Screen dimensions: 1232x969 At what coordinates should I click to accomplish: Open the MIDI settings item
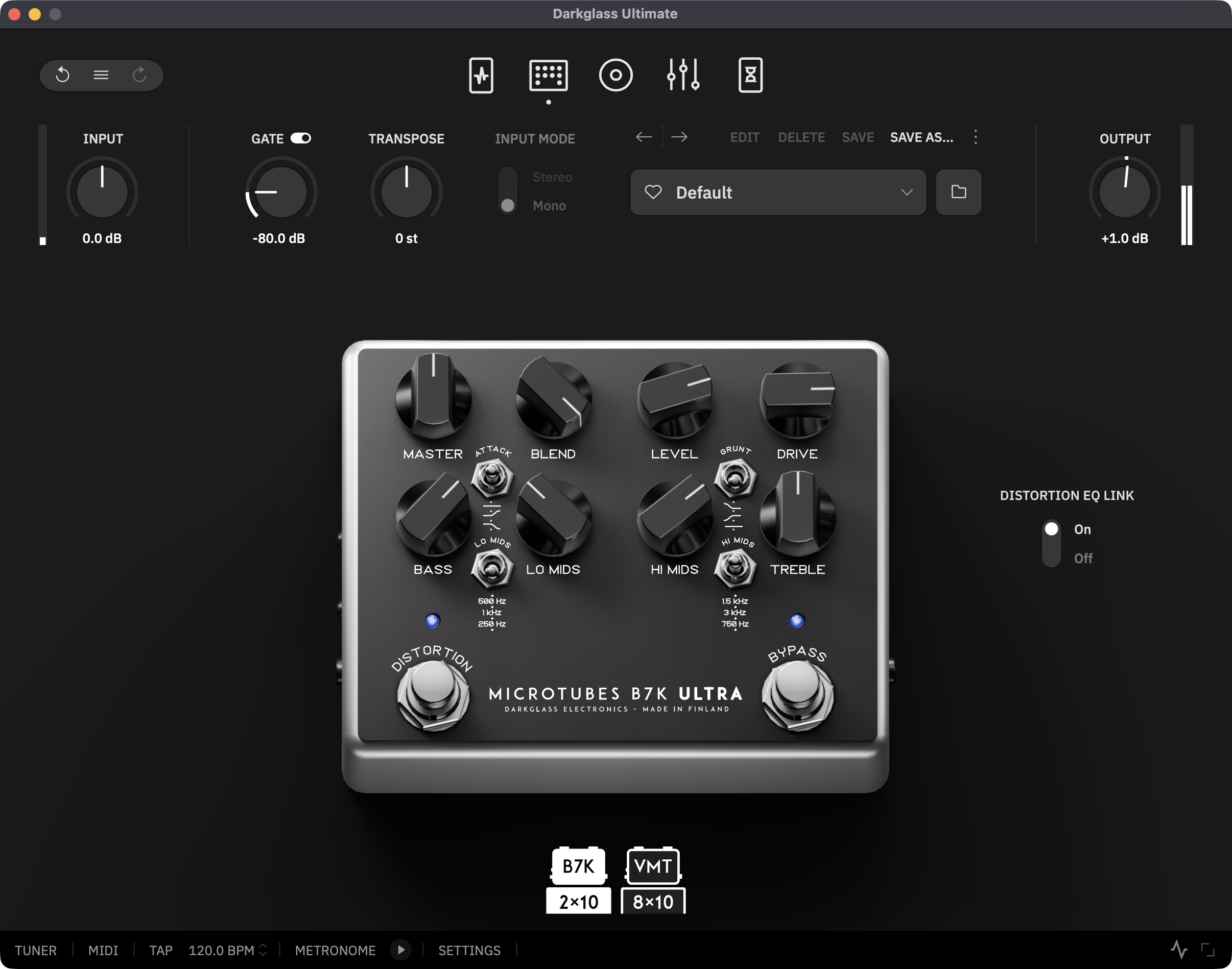[103, 950]
